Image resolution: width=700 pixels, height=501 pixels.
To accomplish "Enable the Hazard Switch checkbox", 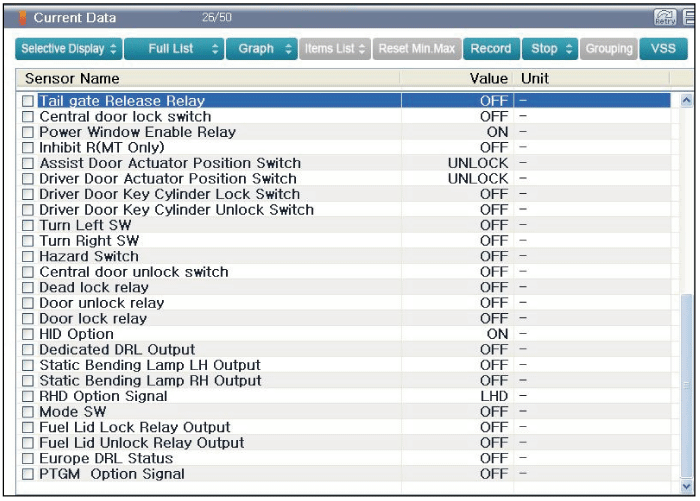I will 28,256.
